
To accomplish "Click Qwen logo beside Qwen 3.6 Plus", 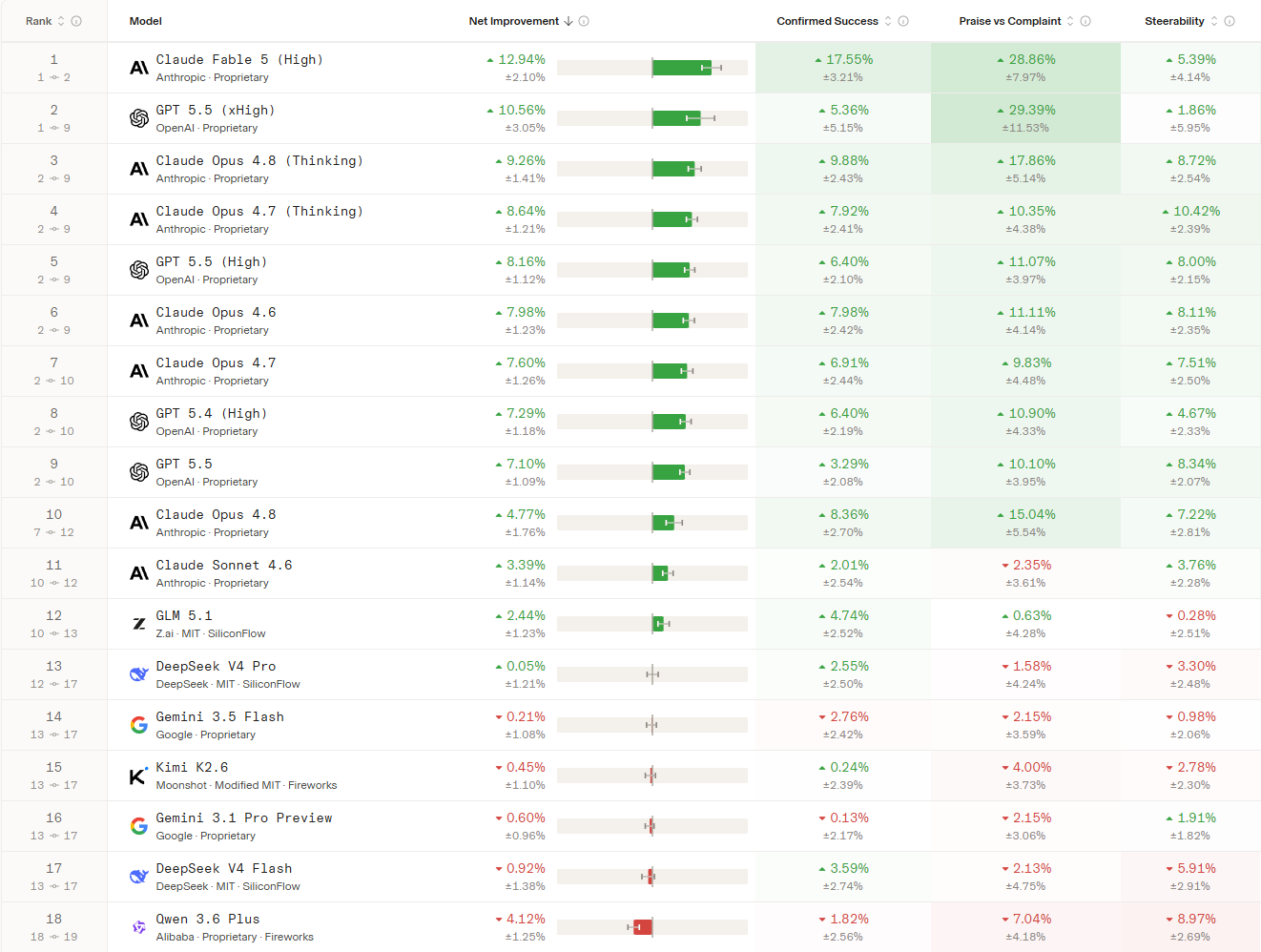I will 139,927.
